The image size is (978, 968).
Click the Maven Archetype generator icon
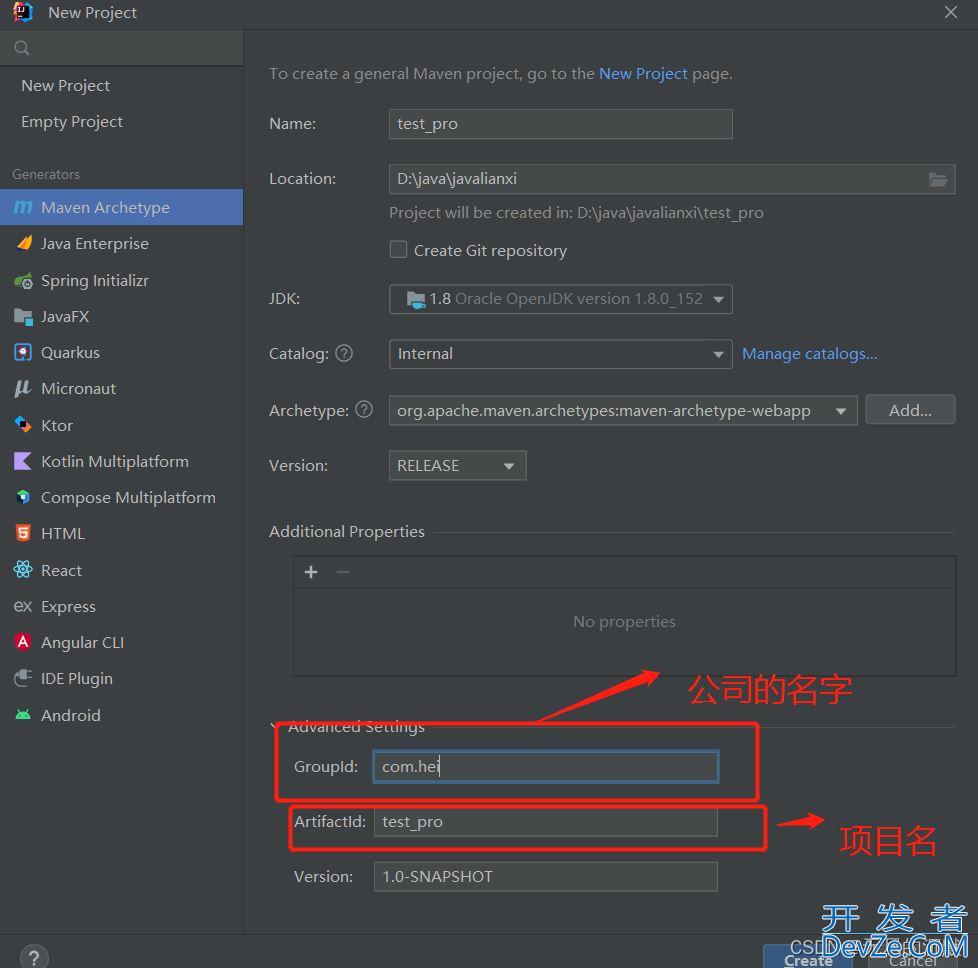coord(23,207)
